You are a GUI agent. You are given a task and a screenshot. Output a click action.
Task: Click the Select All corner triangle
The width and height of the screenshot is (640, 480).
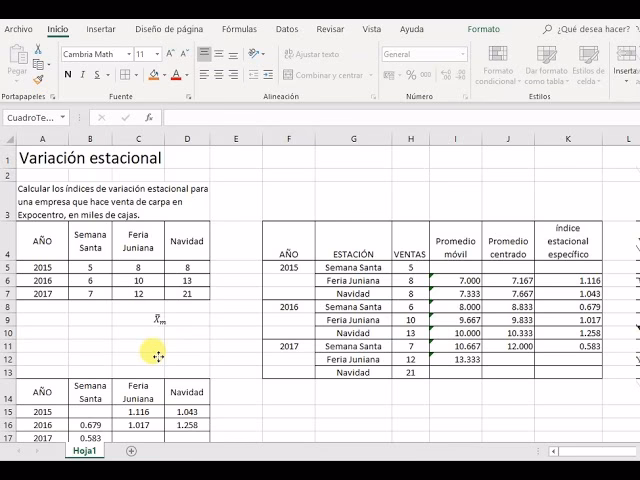coord(9,140)
